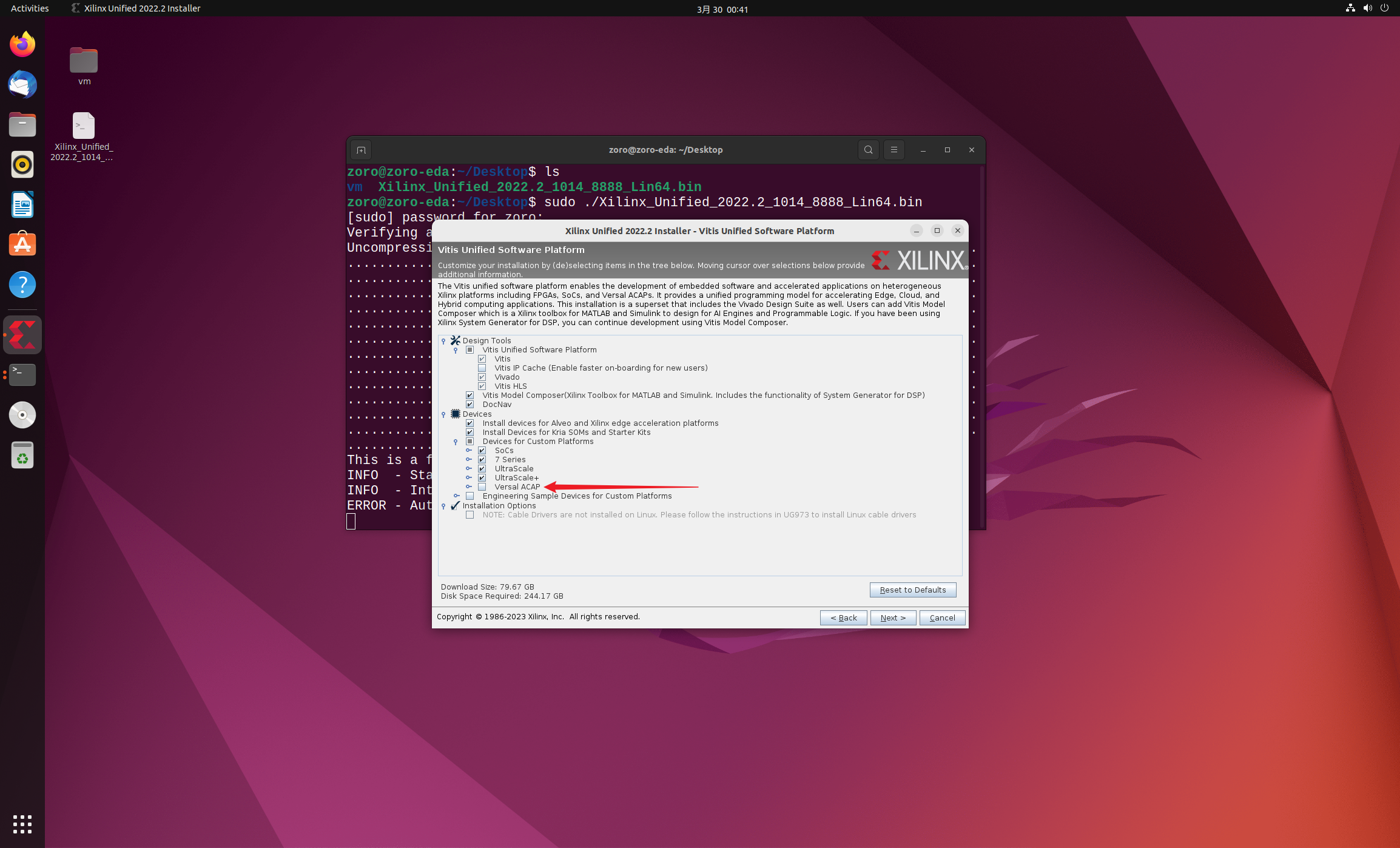Viewport: 1400px width, 848px height.
Task: Open the terminal hamburger menu
Action: [894, 150]
